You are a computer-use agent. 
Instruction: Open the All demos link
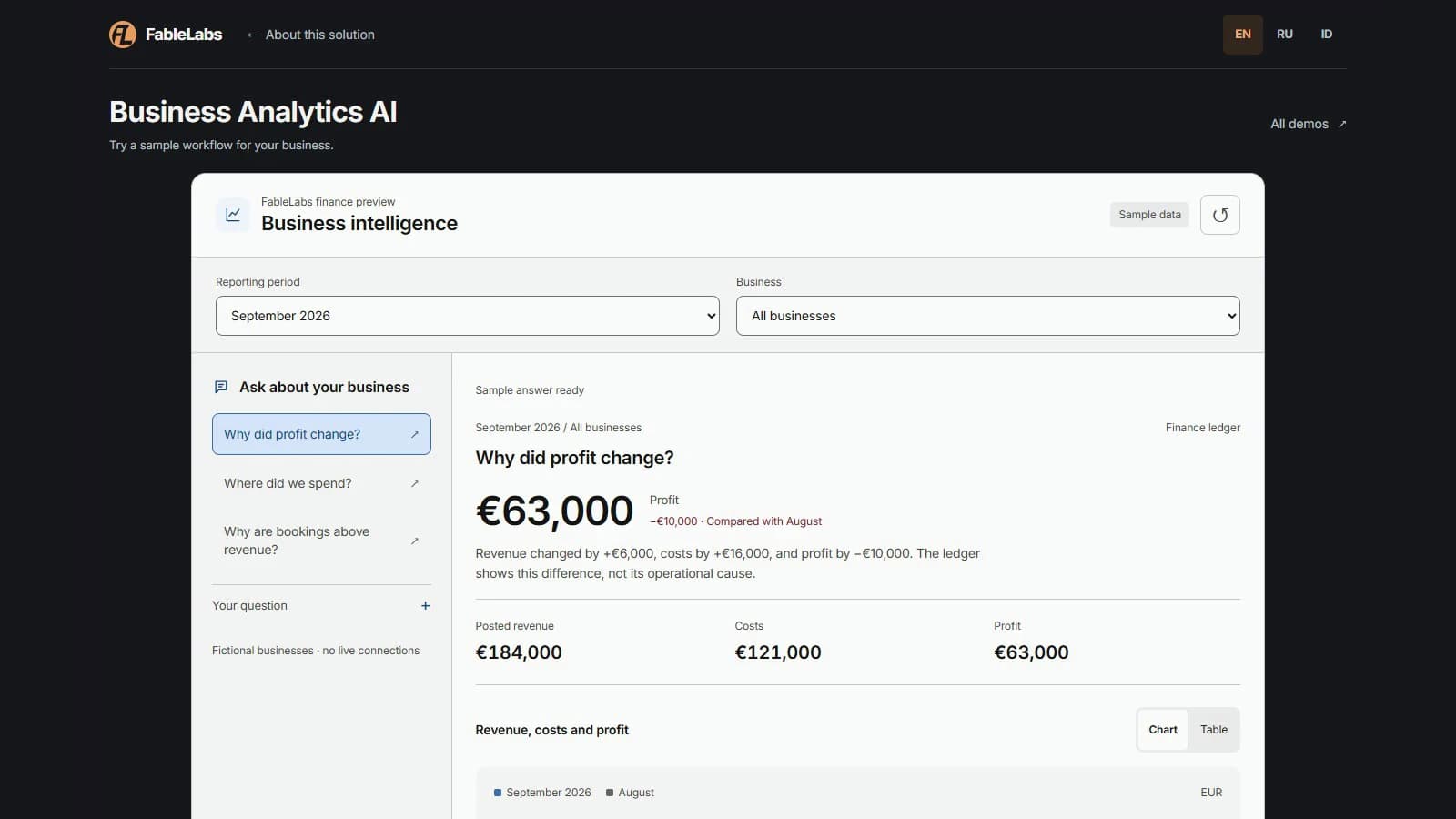pos(1309,124)
